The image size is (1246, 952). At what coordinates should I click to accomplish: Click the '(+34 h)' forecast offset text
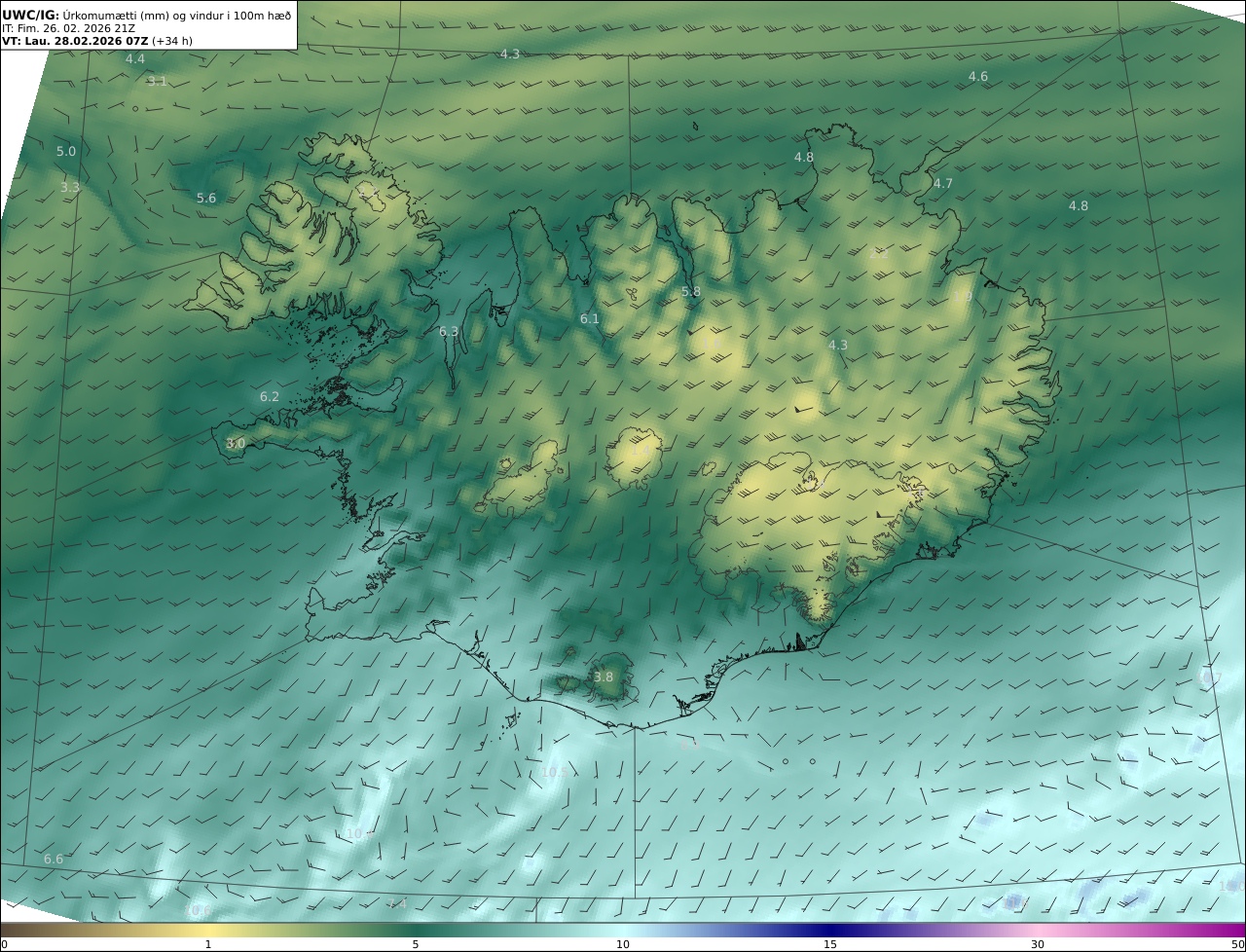point(172,41)
